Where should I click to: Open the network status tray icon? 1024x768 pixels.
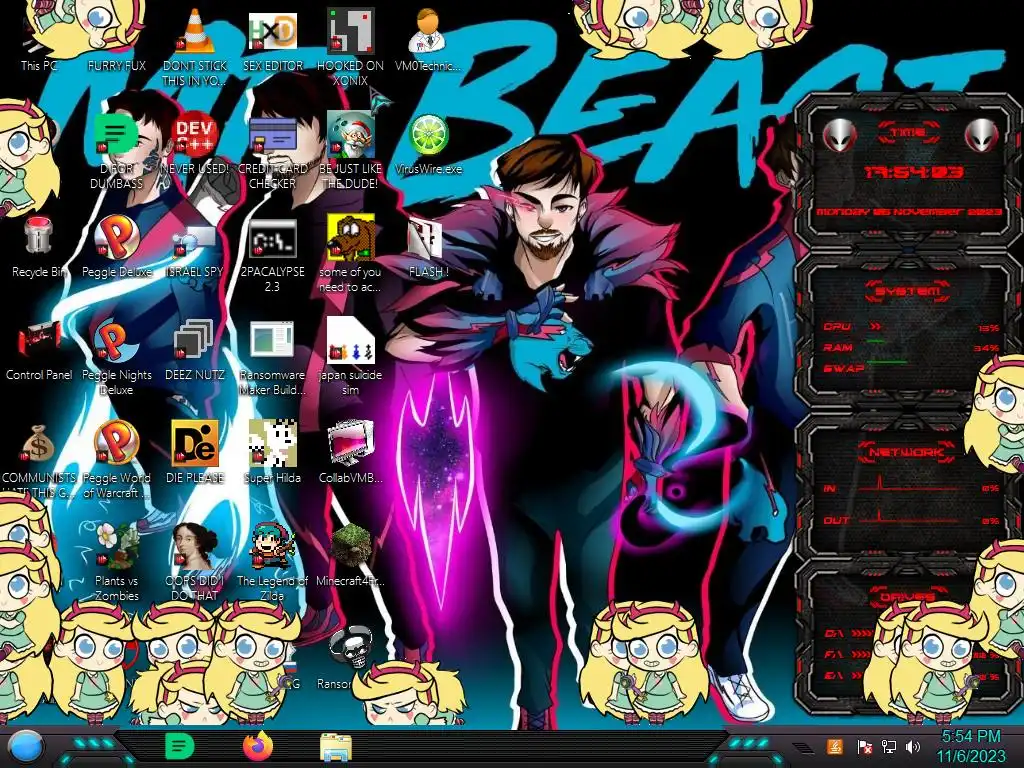pyautogui.click(x=889, y=746)
